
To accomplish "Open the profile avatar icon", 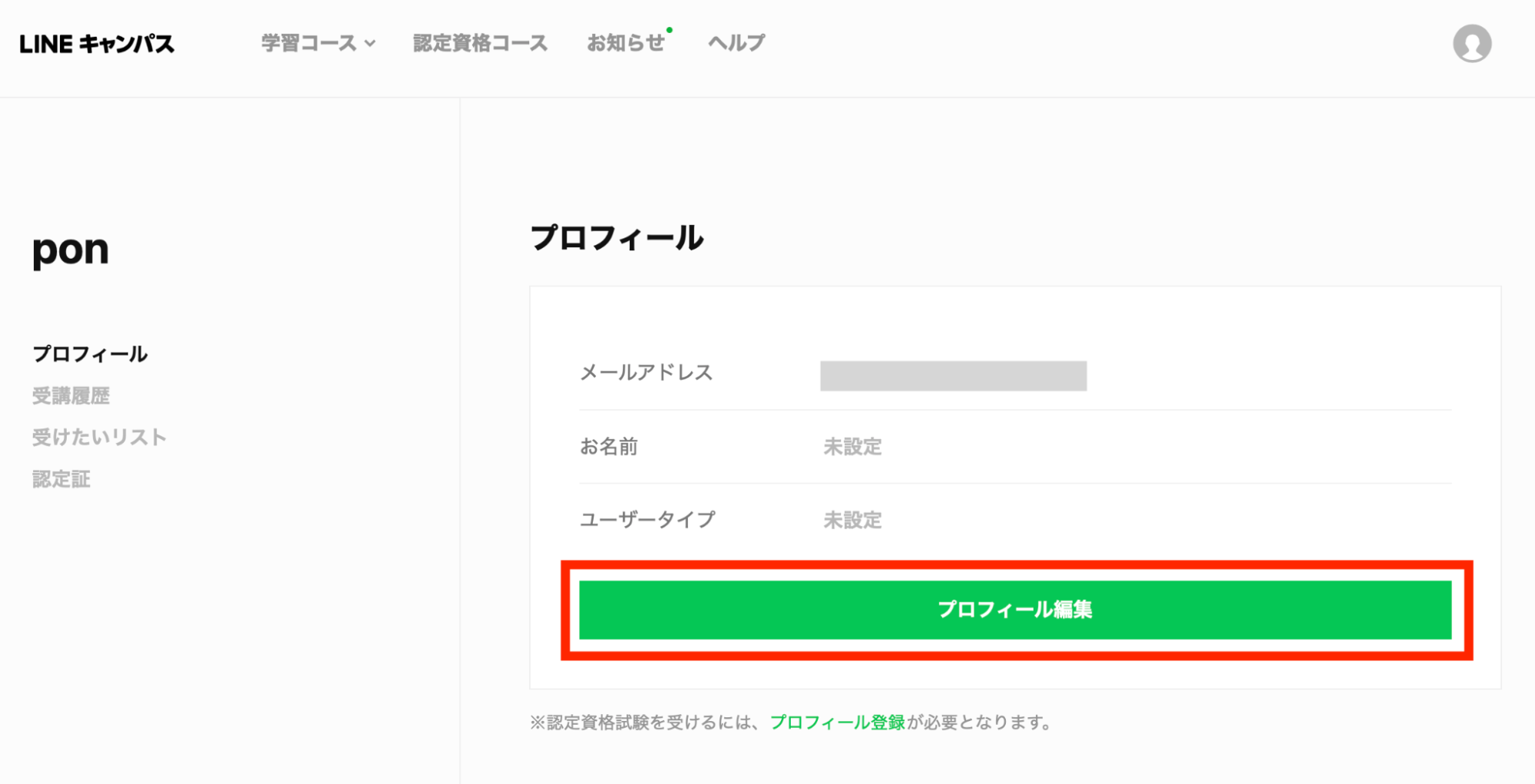I will pos(1472,44).
